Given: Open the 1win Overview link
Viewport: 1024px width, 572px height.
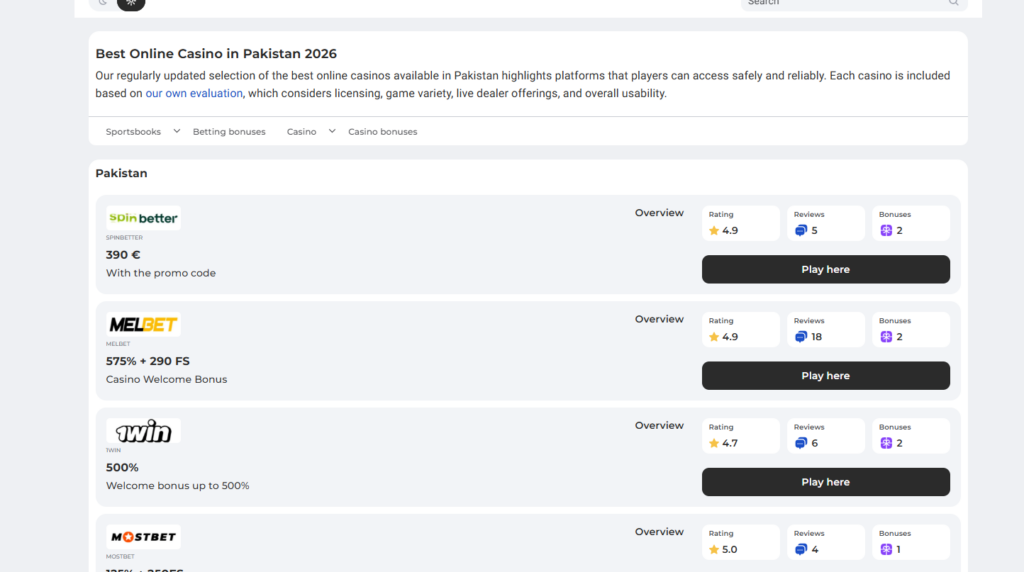Looking at the screenshot, I should [659, 426].
